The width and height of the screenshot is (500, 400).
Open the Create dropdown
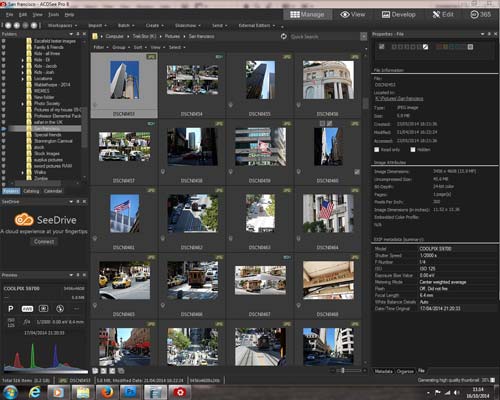(x=154, y=25)
